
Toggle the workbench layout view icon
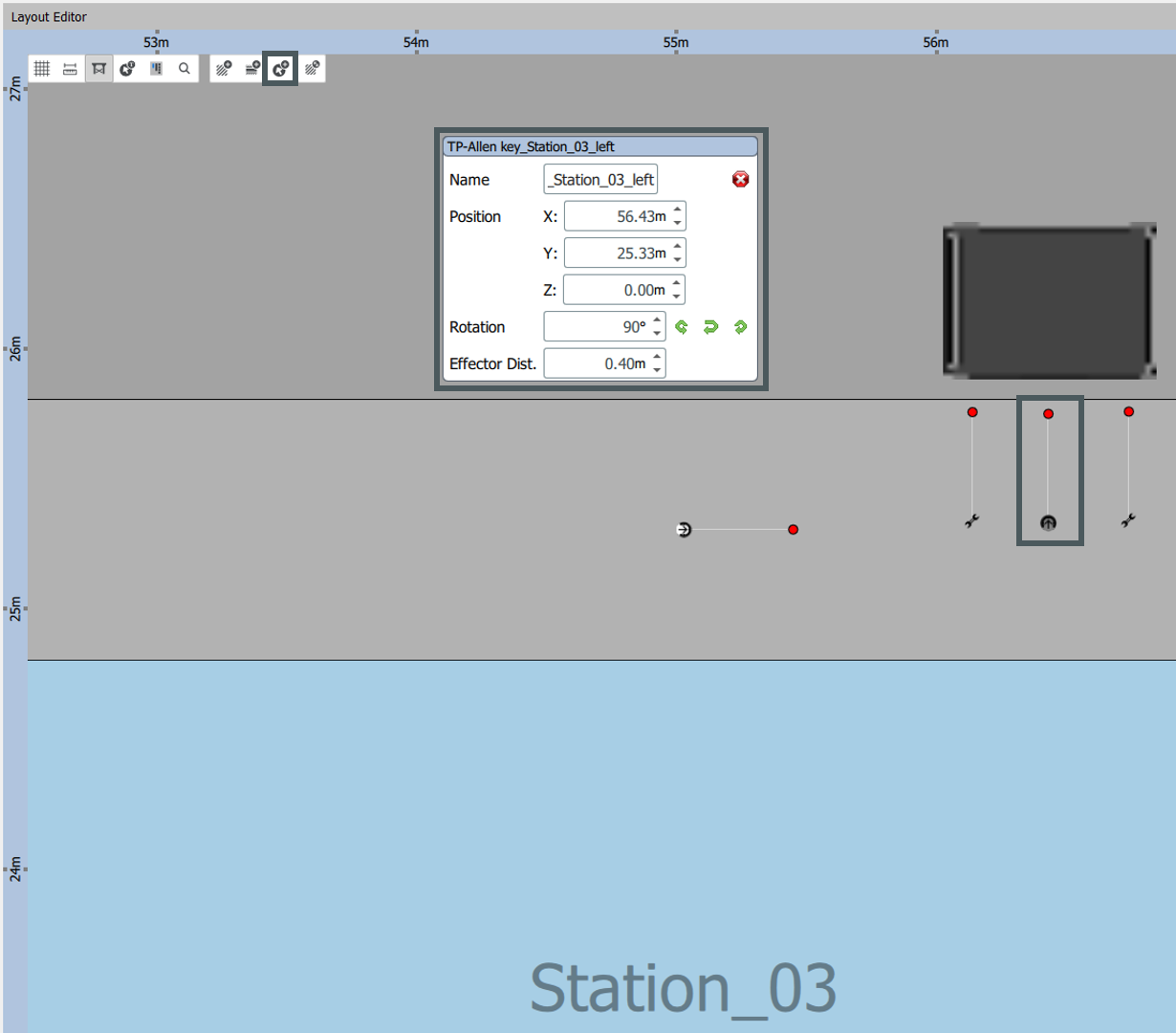click(x=98, y=69)
